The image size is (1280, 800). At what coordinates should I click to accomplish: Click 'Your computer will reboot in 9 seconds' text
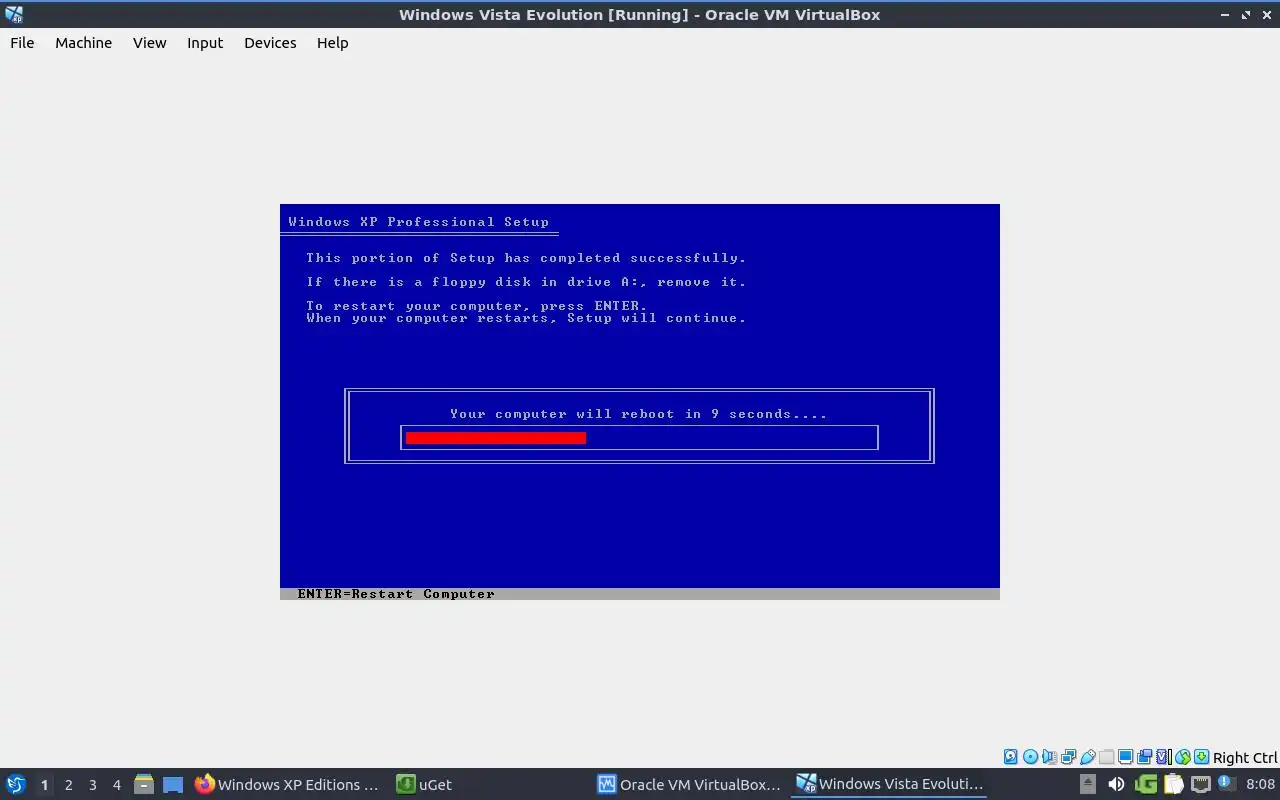[639, 414]
